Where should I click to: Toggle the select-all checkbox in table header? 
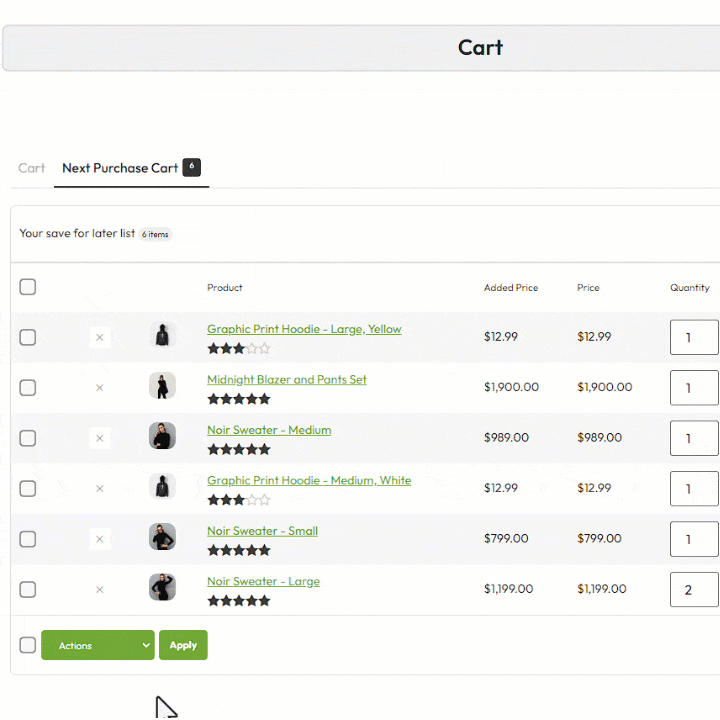(x=28, y=287)
